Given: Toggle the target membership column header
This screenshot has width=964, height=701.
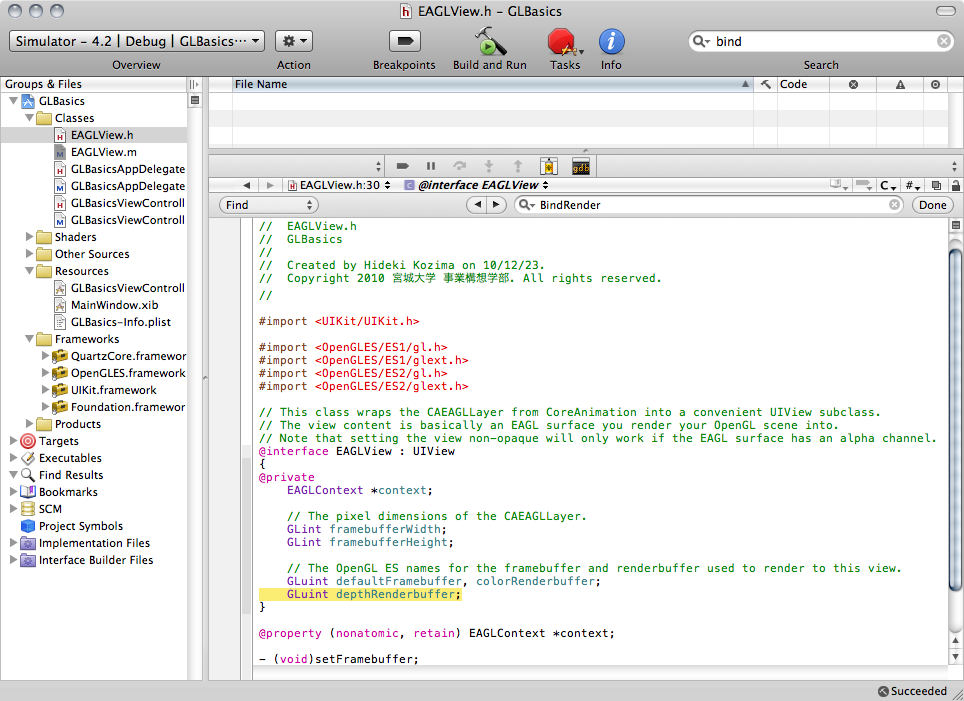Looking at the screenshot, I should point(935,84).
